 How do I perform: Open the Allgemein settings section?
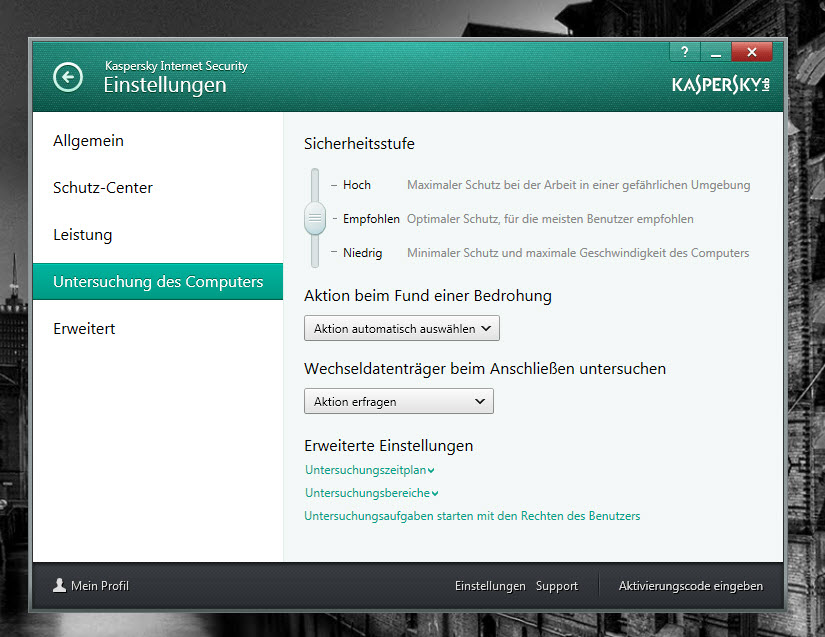coord(88,141)
